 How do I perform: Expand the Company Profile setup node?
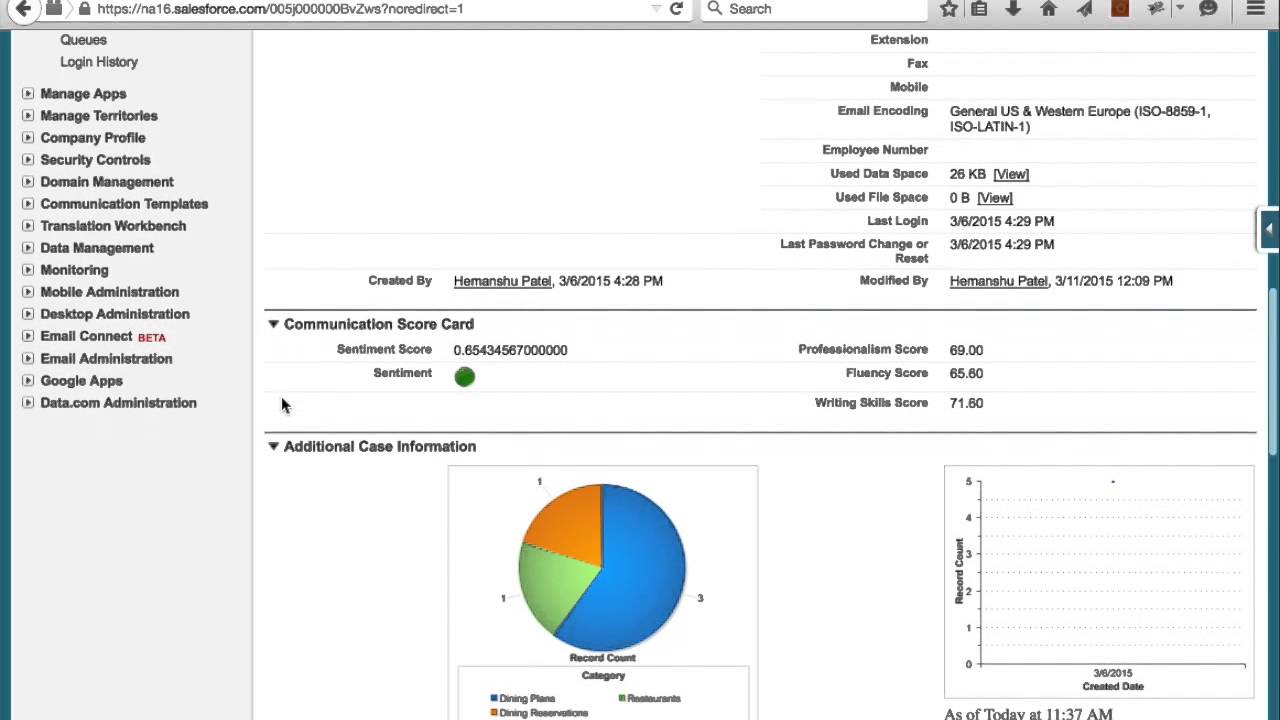28,138
